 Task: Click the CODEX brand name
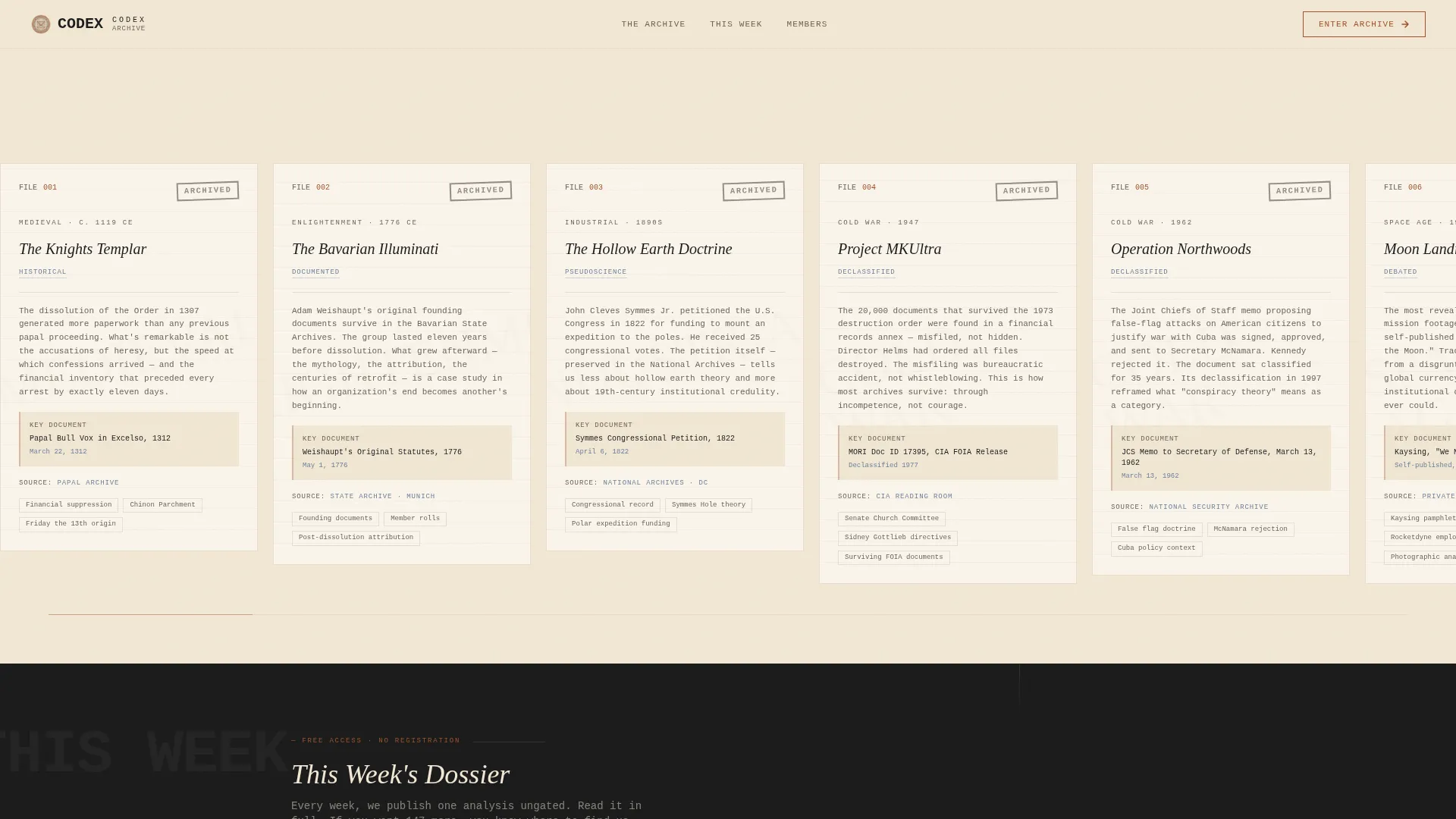pos(80,24)
